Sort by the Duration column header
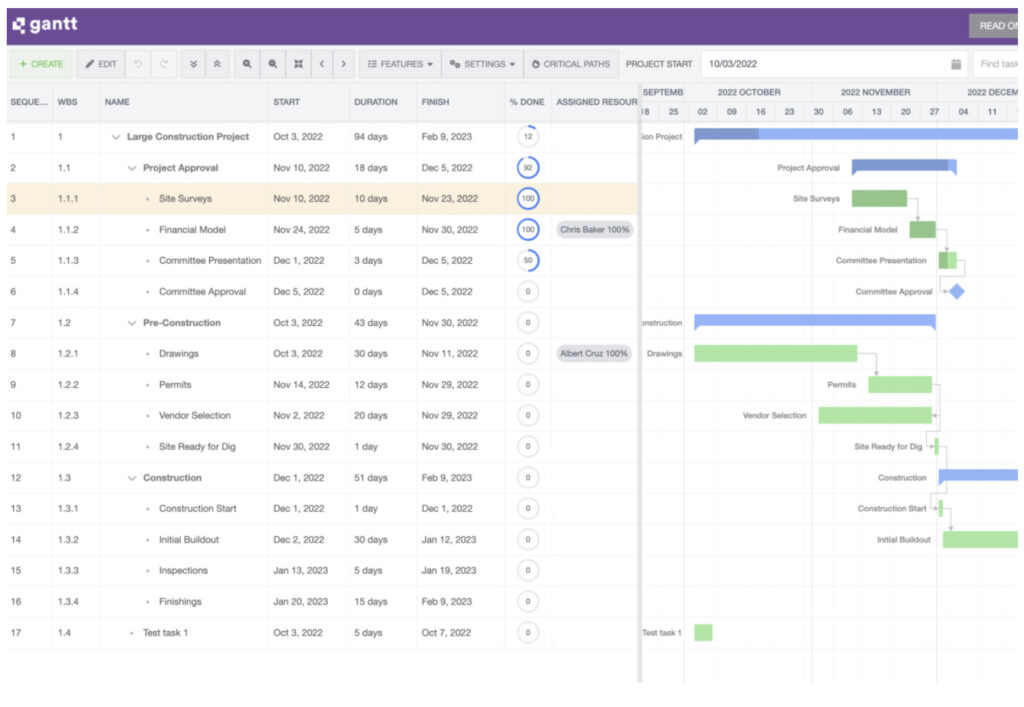 (x=375, y=102)
